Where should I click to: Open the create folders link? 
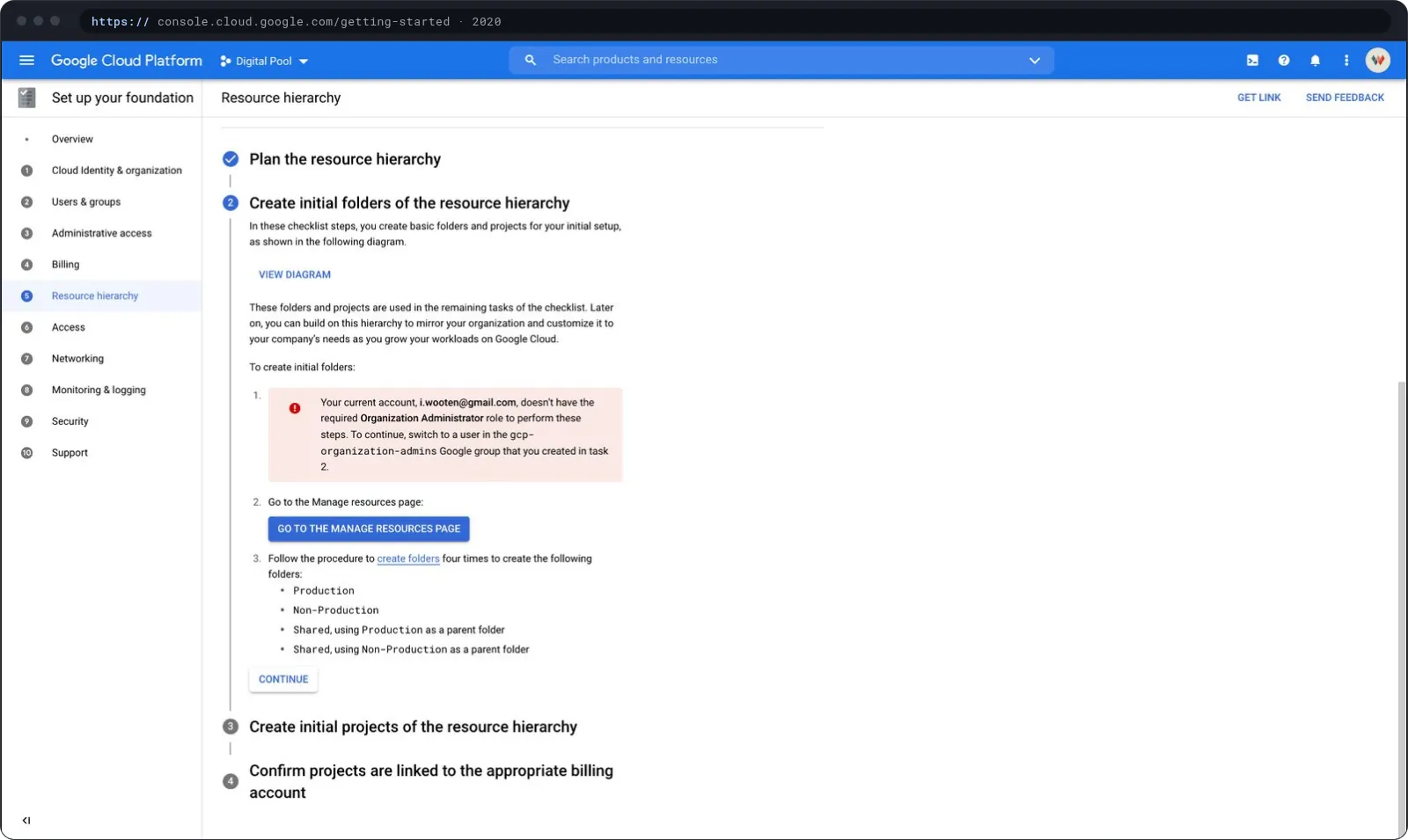point(408,559)
